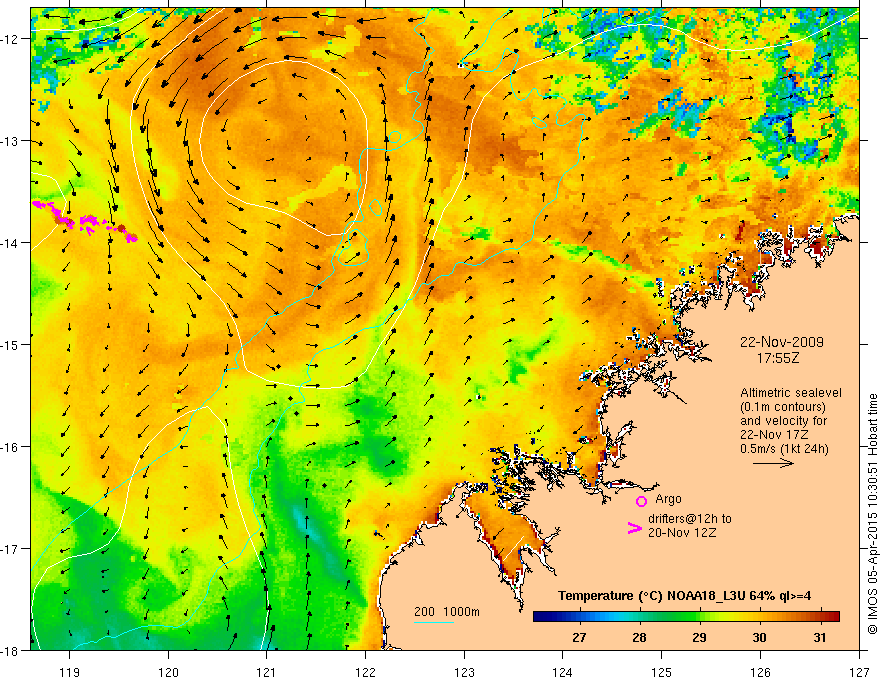Click the '(0.1m contours)' text line

[x=783, y=407]
